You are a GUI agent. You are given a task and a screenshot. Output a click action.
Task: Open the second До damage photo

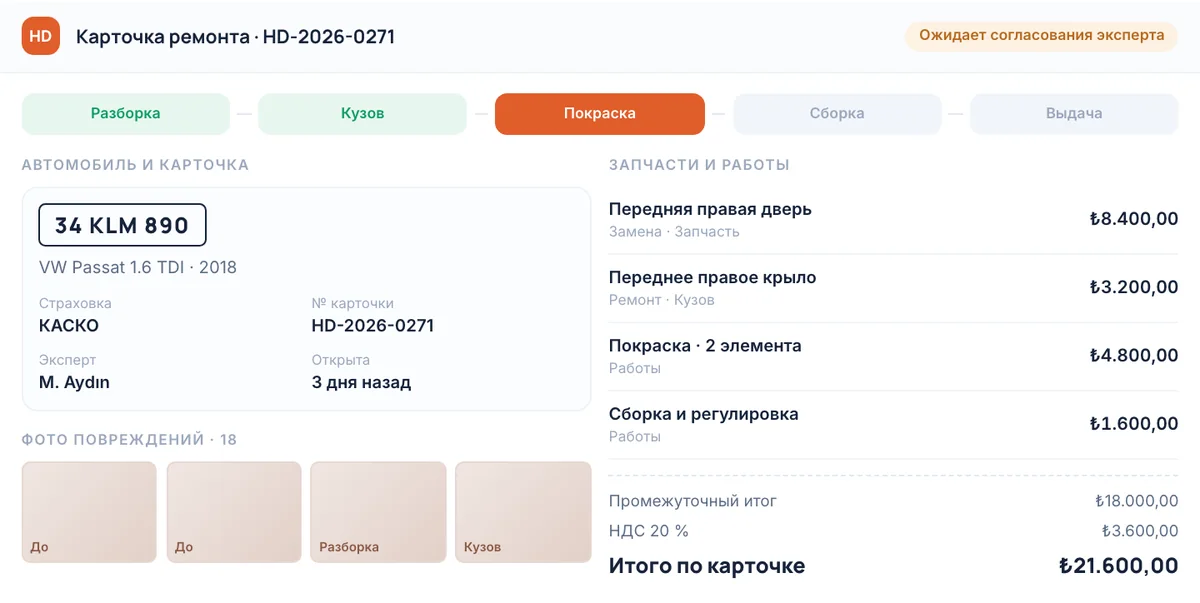click(x=234, y=512)
